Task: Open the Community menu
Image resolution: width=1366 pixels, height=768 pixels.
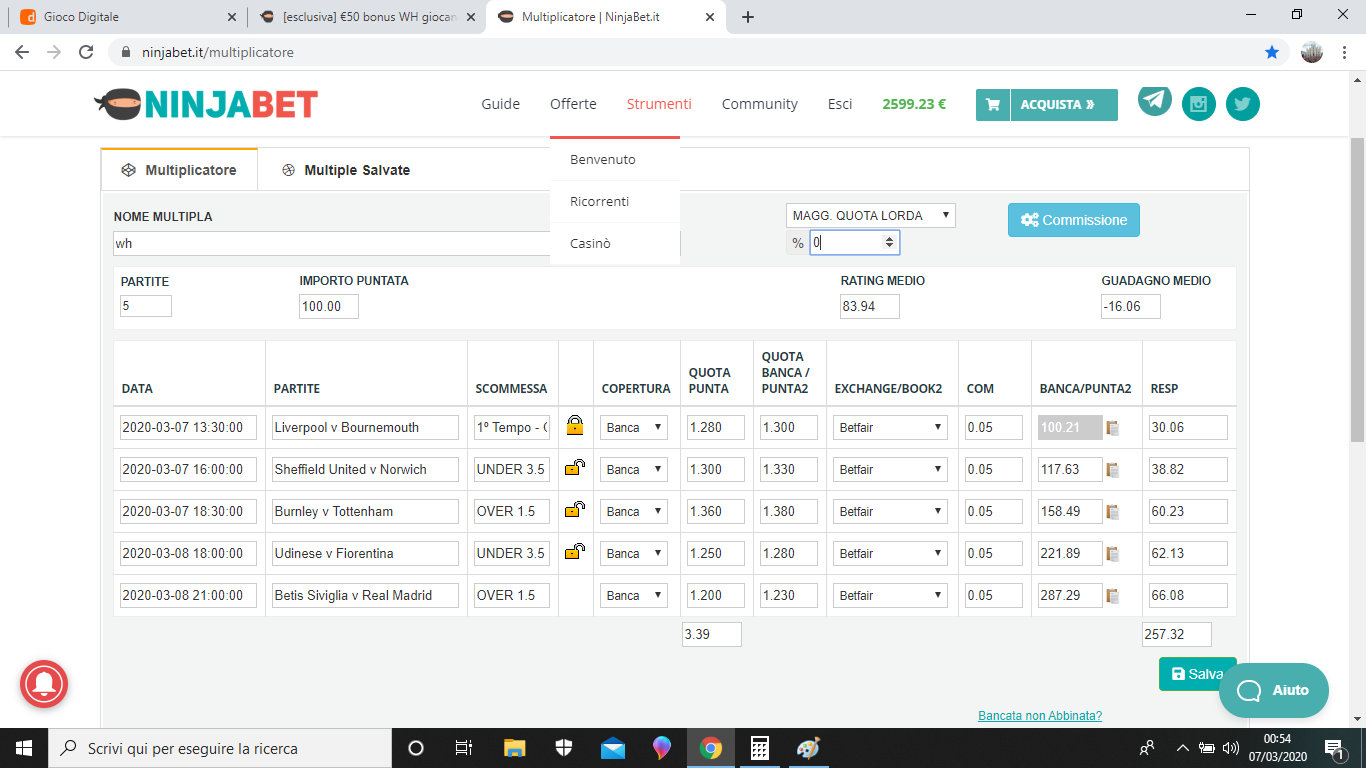Action: (760, 104)
